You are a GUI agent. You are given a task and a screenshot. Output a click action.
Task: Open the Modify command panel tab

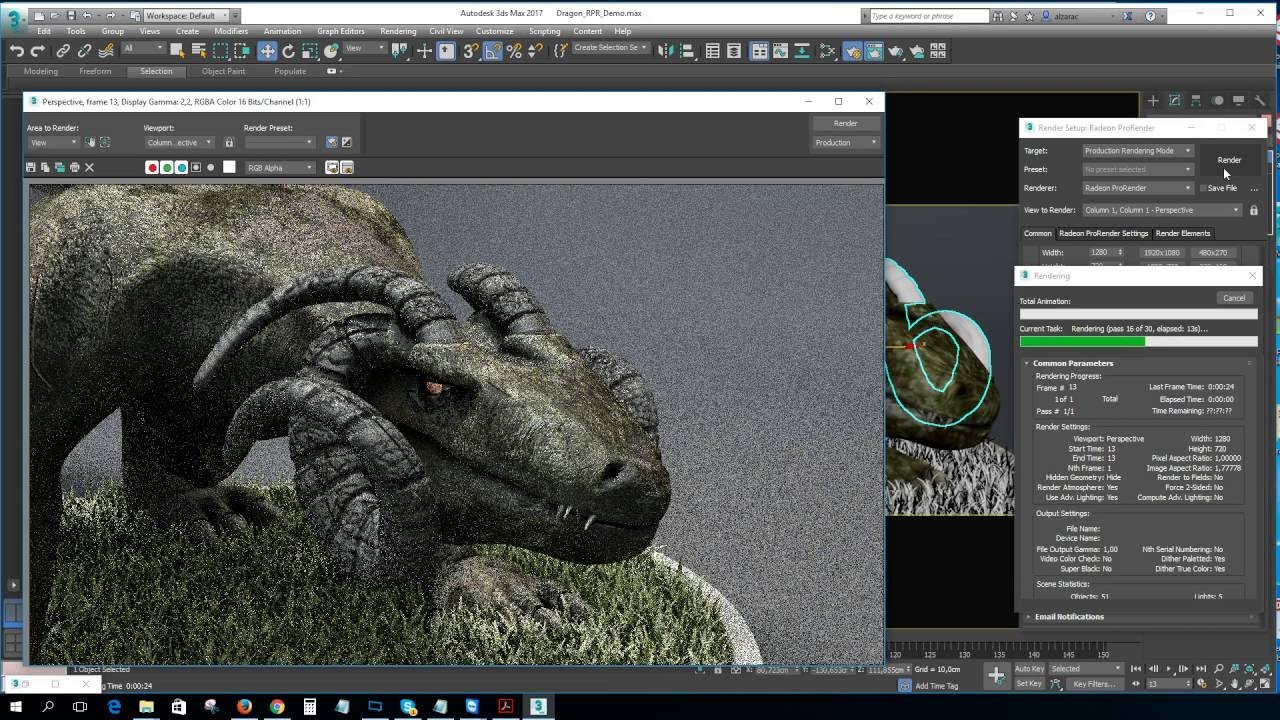[1174, 101]
